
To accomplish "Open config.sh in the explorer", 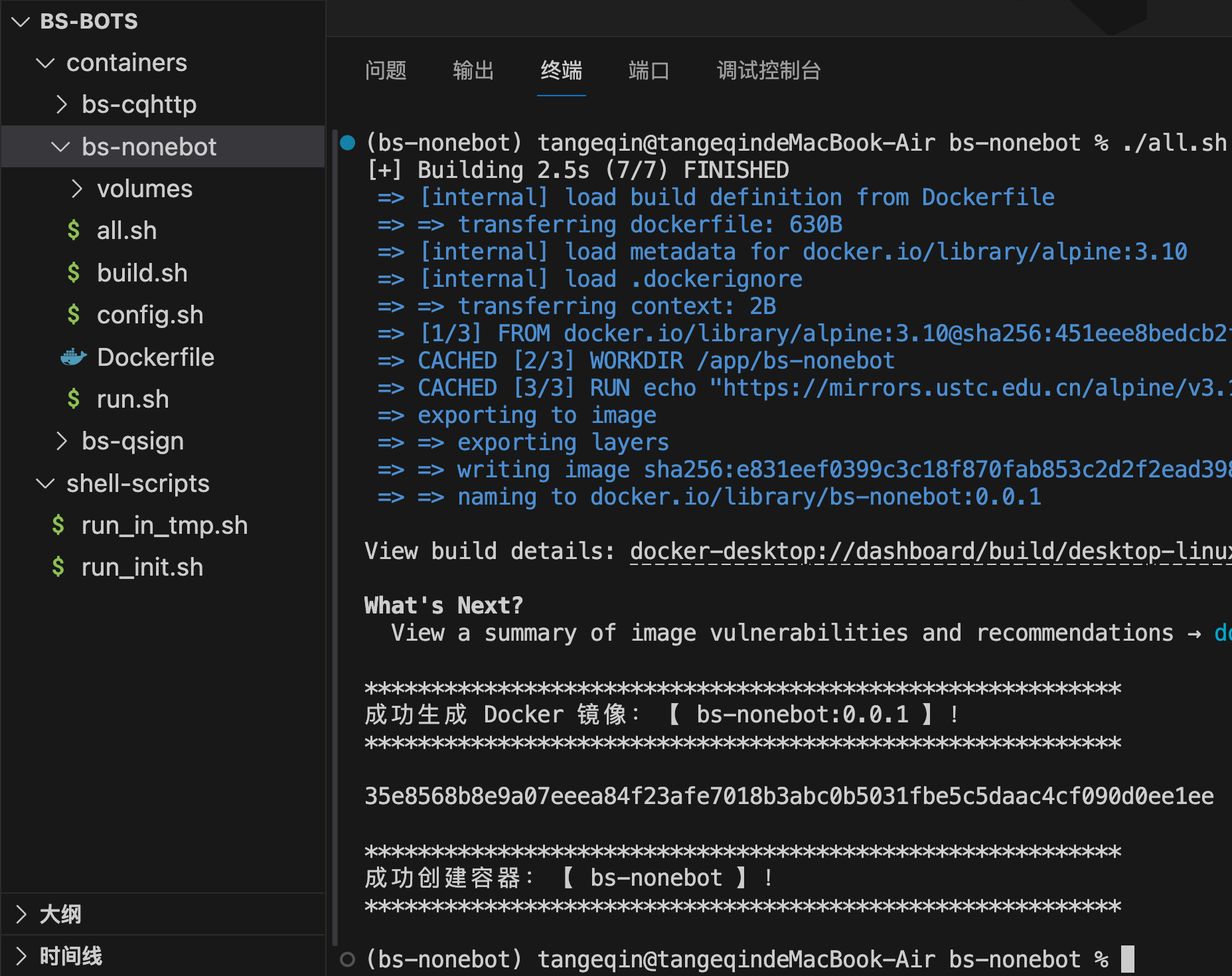I will click(150, 315).
